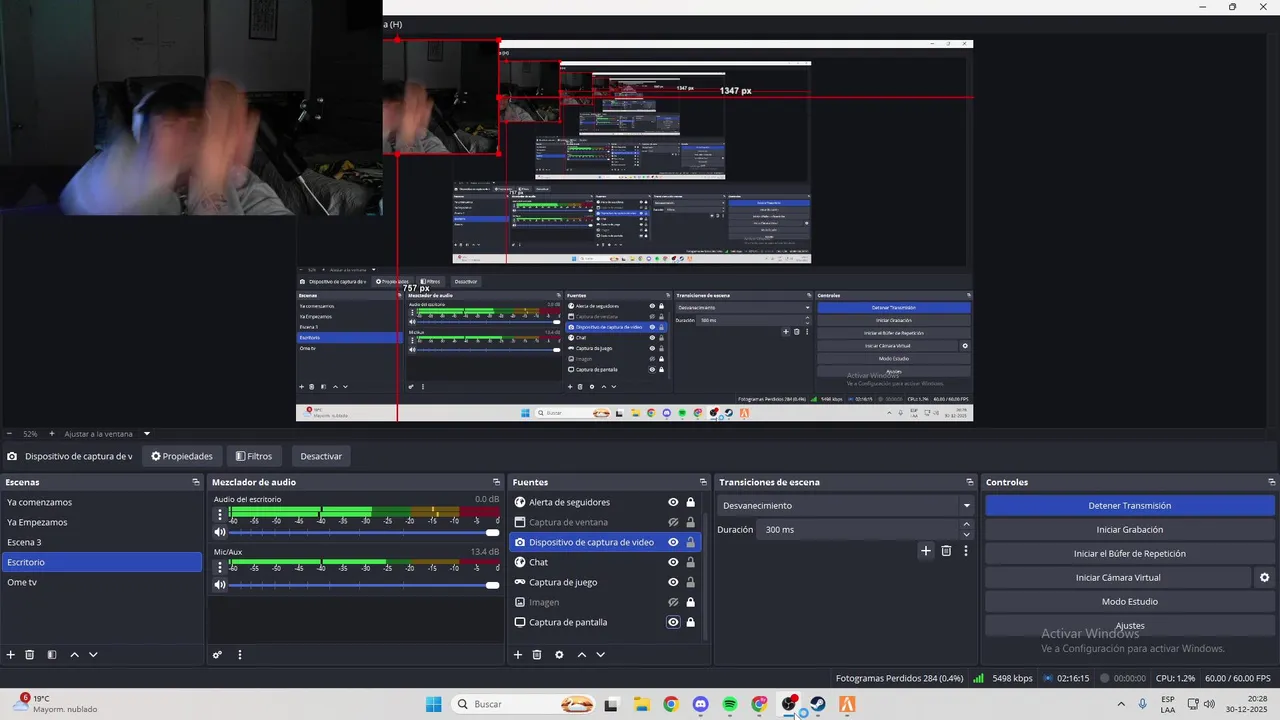Image resolution: width=1280 pixels, height=720 pixels.
Task: Adjust Audio del escritorio volume slider
Action: pos(364,533)
